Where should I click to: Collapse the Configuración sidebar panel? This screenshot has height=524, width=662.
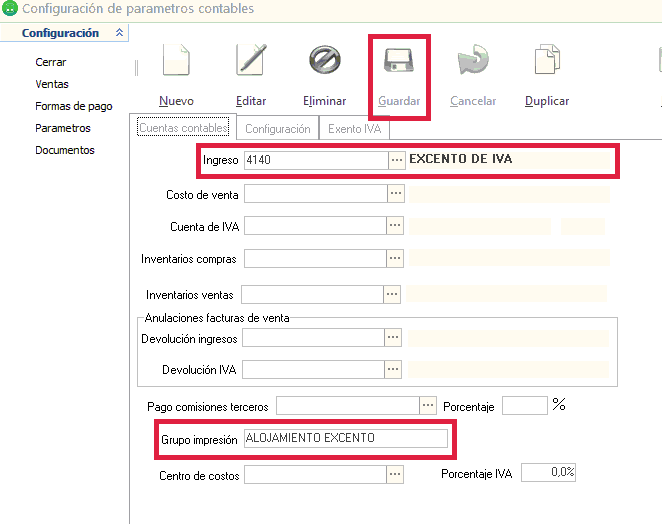point(120,33)
